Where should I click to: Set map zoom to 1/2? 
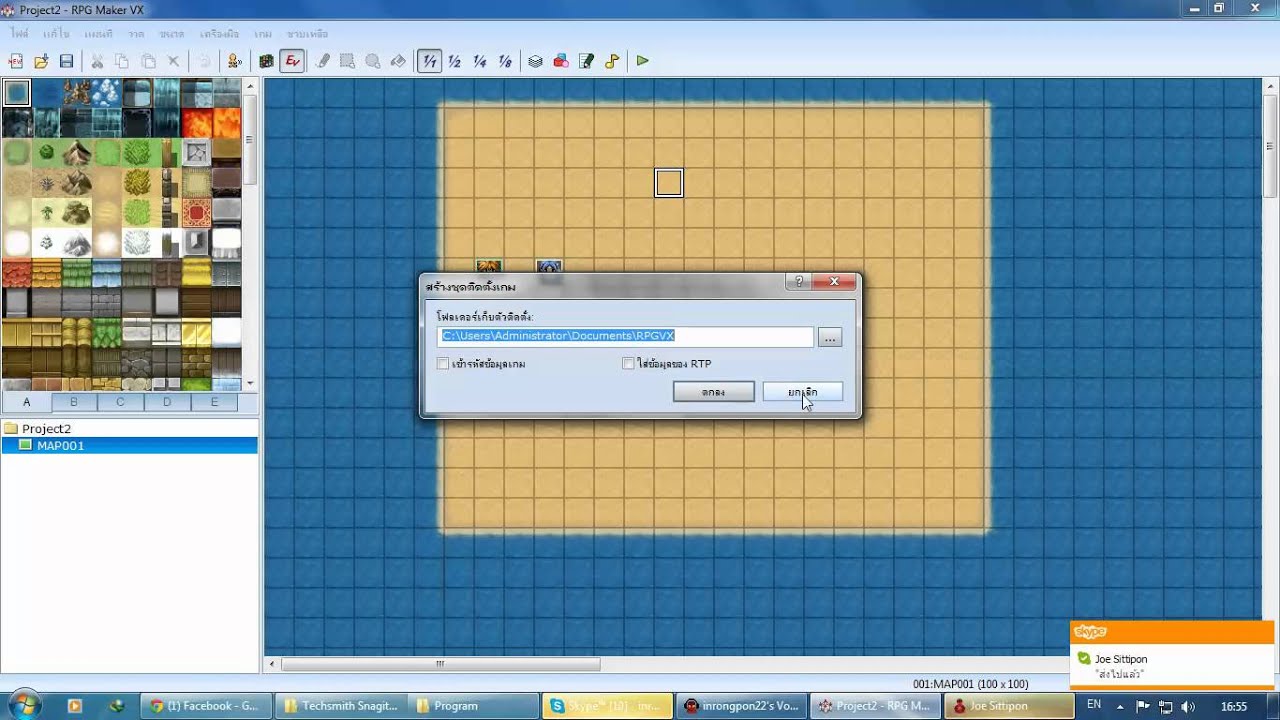click(454, 61)
